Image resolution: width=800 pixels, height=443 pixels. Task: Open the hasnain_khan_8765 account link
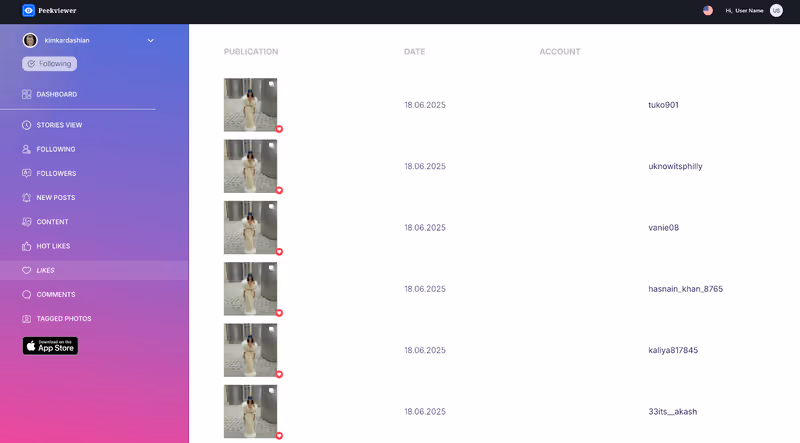point(685,289)
